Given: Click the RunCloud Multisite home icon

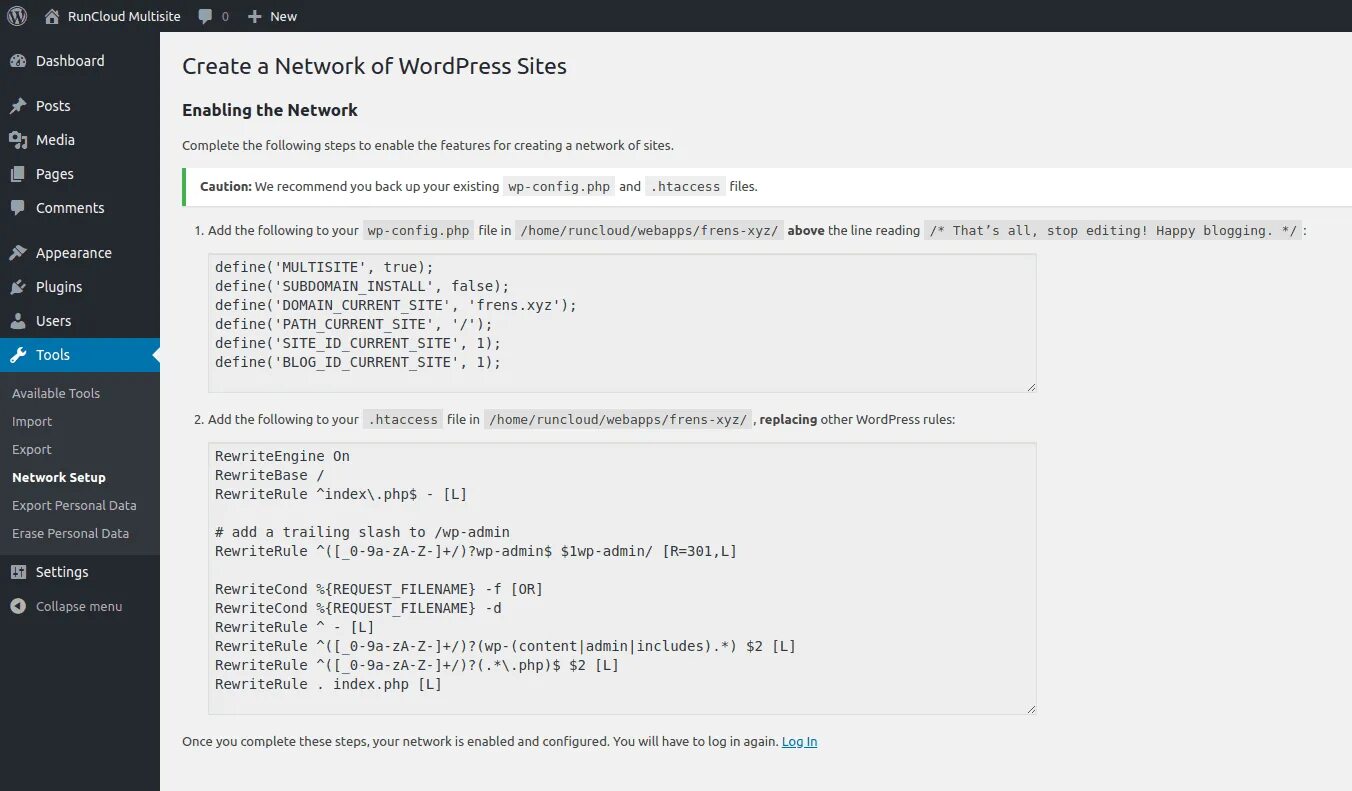Looking at the screenshot, I should pyautogui.click(x=53, y=16).
